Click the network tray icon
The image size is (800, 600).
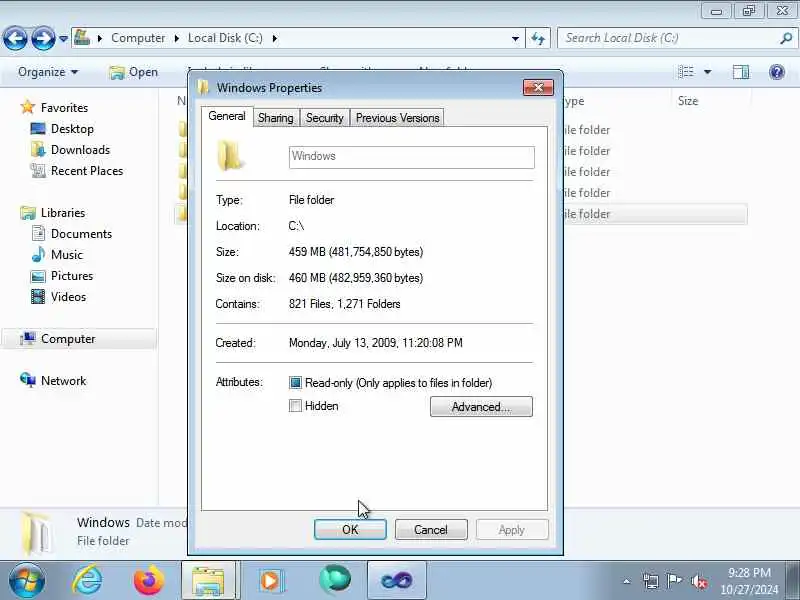point(651,581)
